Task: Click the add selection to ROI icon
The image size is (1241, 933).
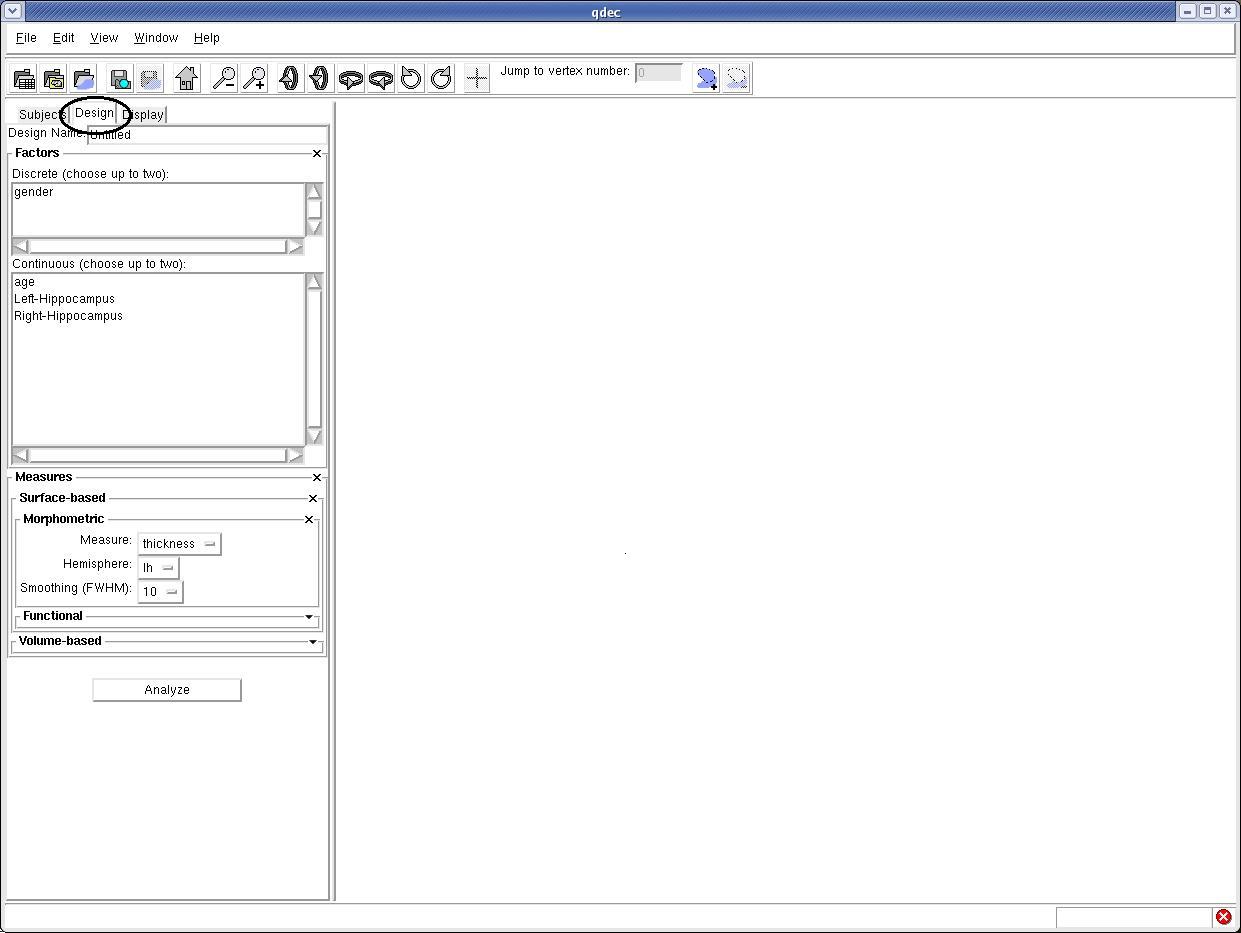Action: (706, 78)
